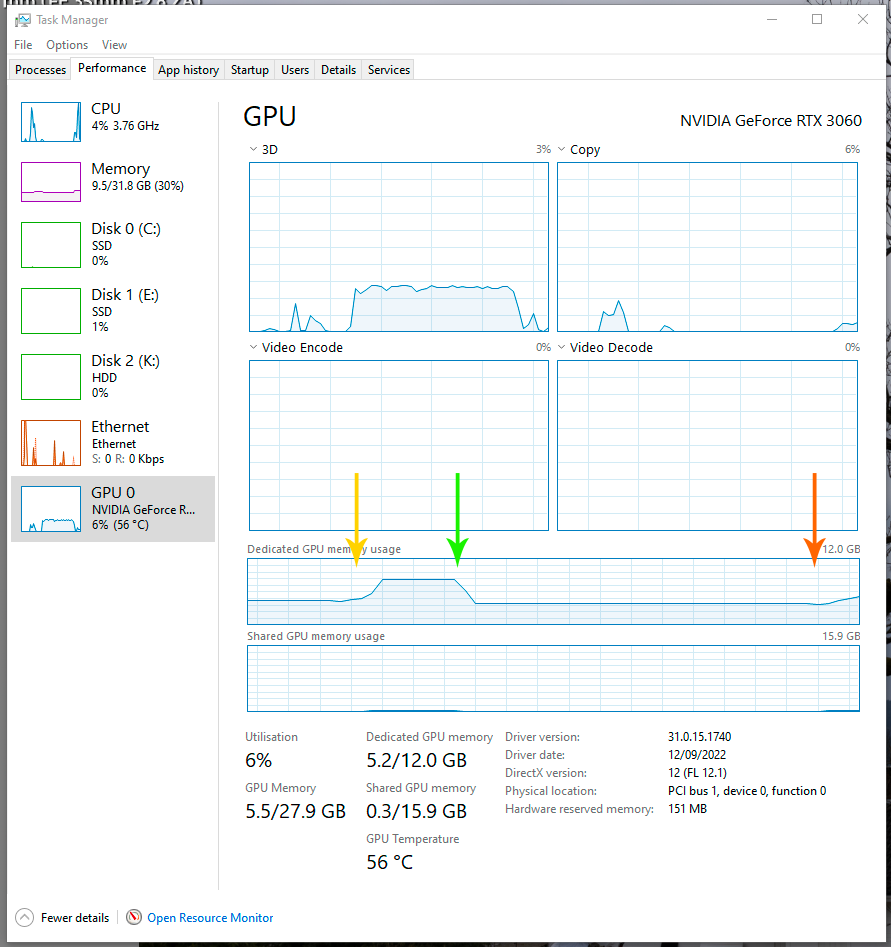This screenshot has width=891, height=947.
Task: Select the Memory usage mini graph
Action: [x=51, y=182]
